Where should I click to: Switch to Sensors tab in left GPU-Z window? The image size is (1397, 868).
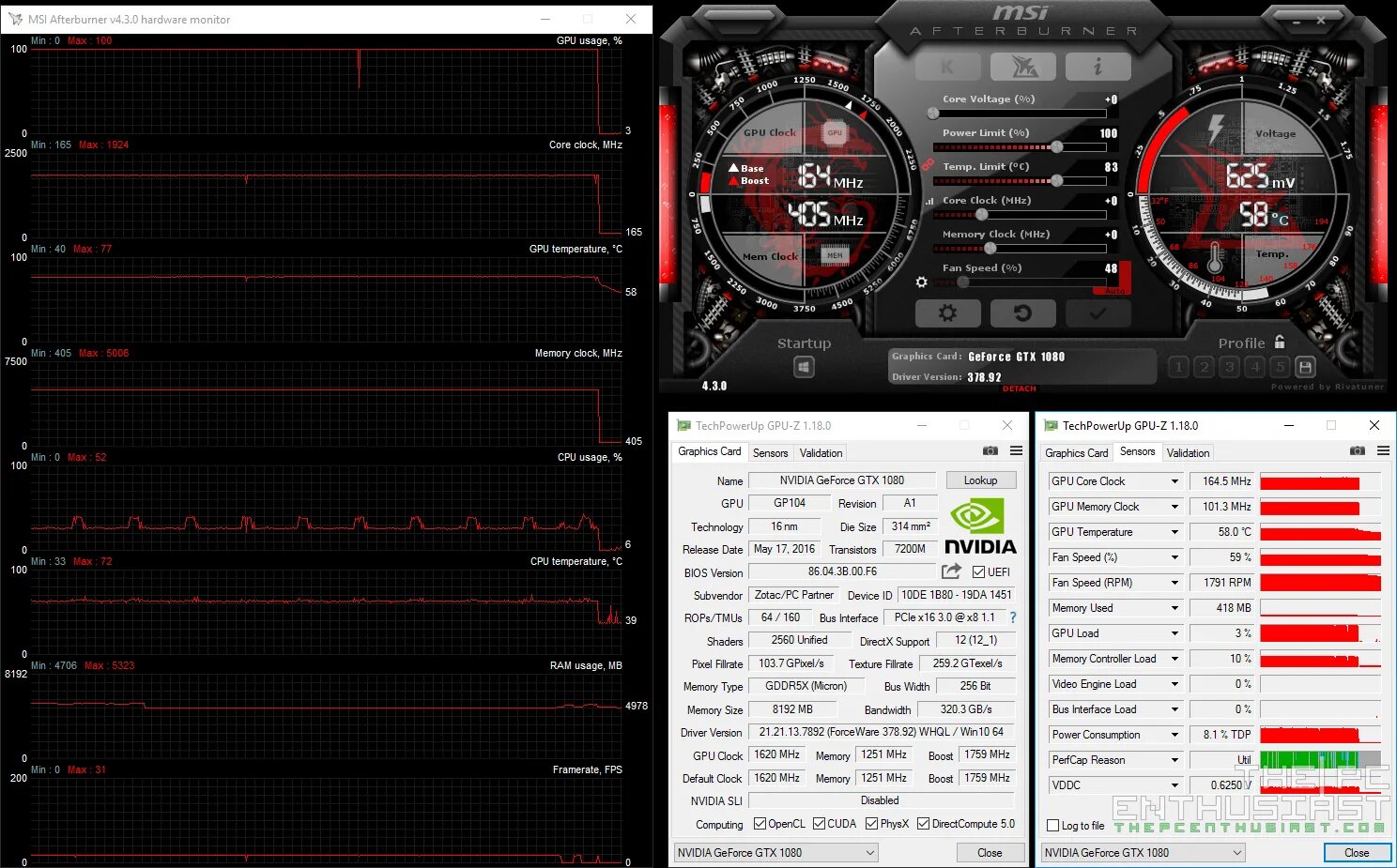(770, 452)
